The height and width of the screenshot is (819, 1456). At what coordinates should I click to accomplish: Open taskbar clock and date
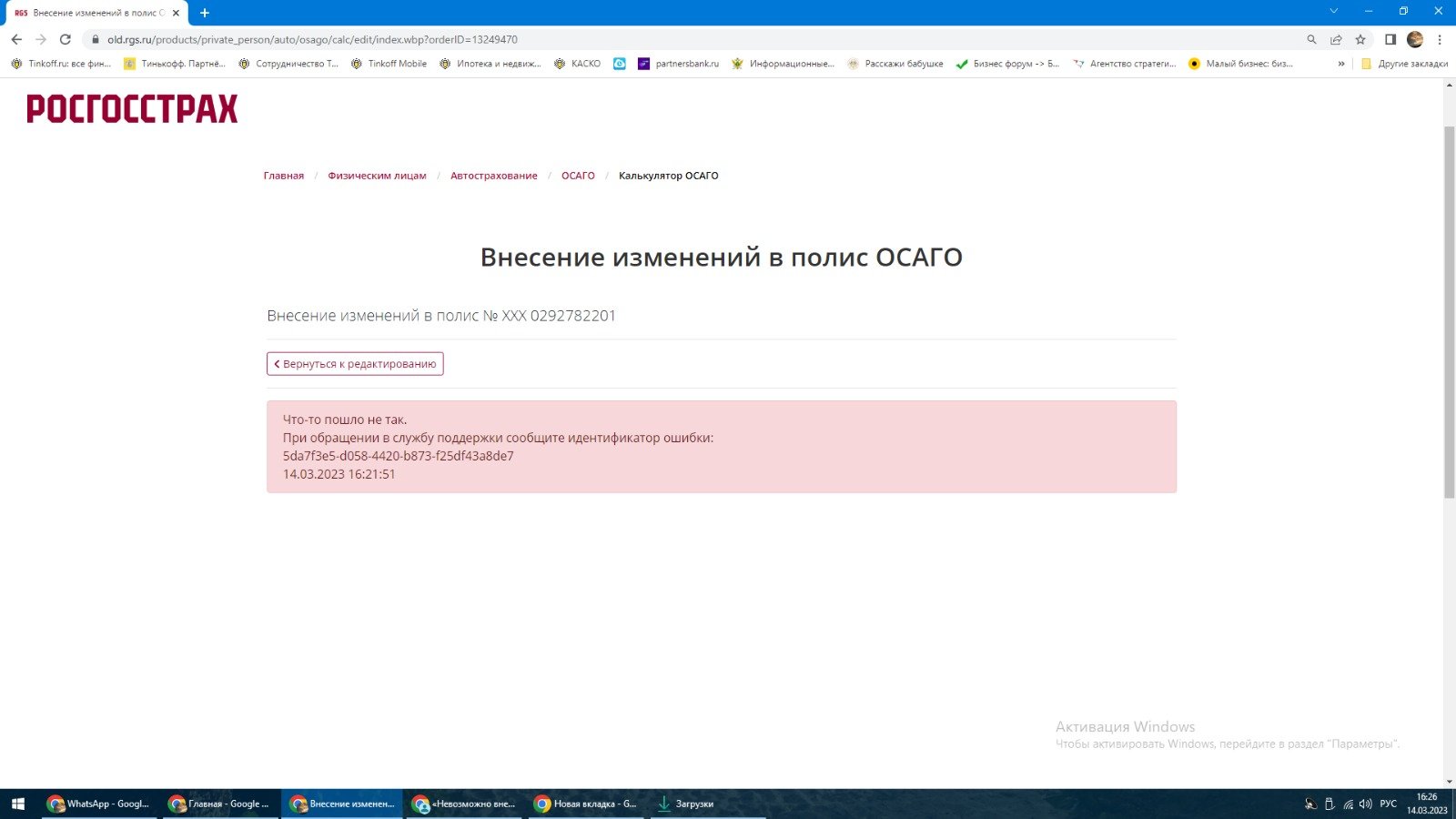tap(1427, 804)
